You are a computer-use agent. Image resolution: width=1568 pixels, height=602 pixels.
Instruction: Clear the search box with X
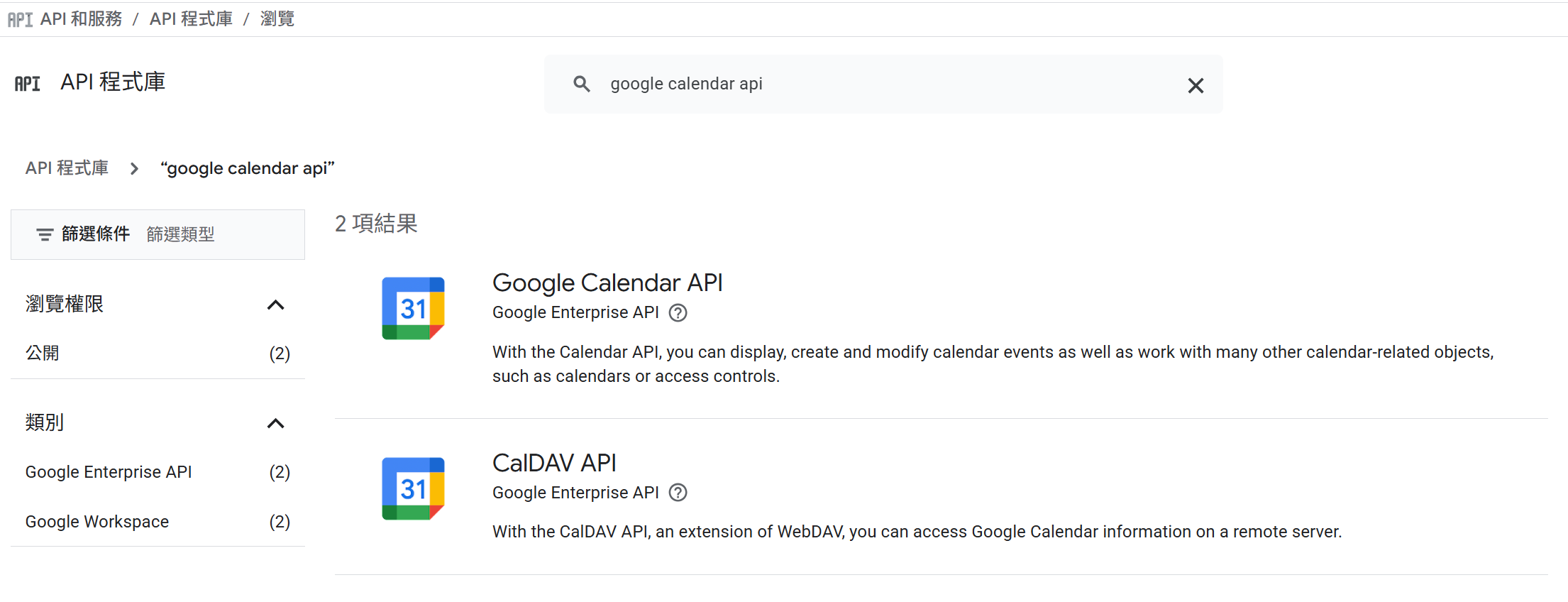1196,86
